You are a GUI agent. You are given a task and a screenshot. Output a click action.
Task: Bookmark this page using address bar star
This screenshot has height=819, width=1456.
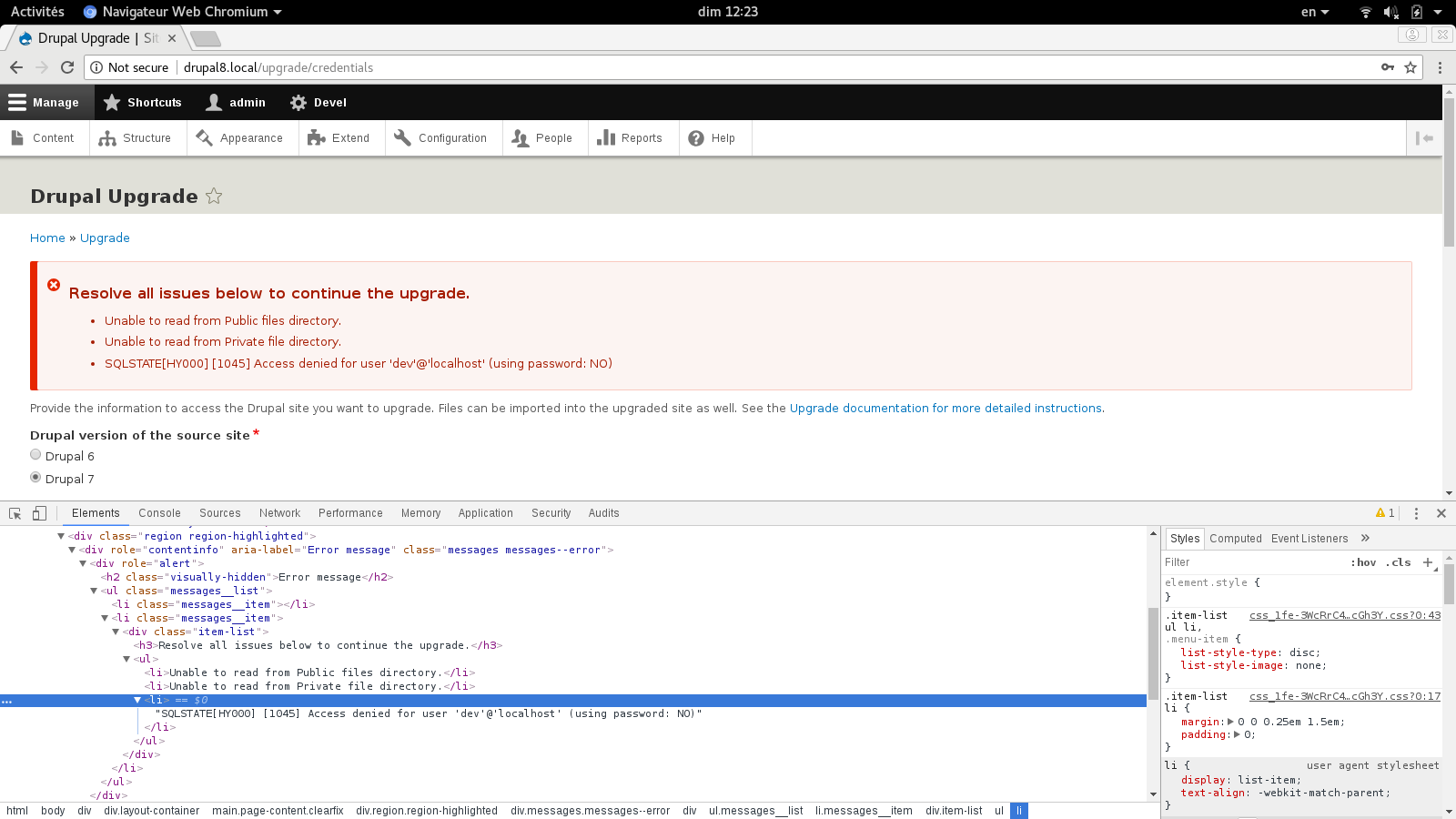[1410, 67]
